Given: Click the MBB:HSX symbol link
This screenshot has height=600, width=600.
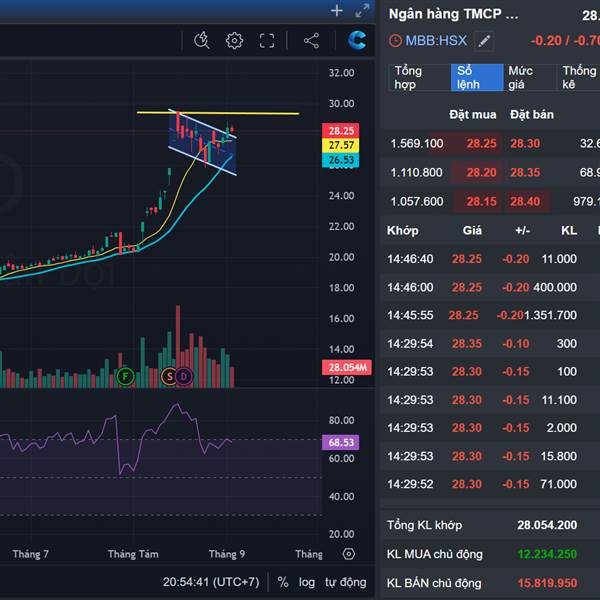Looking at the screenshot, I should click(x=436, y=41).
